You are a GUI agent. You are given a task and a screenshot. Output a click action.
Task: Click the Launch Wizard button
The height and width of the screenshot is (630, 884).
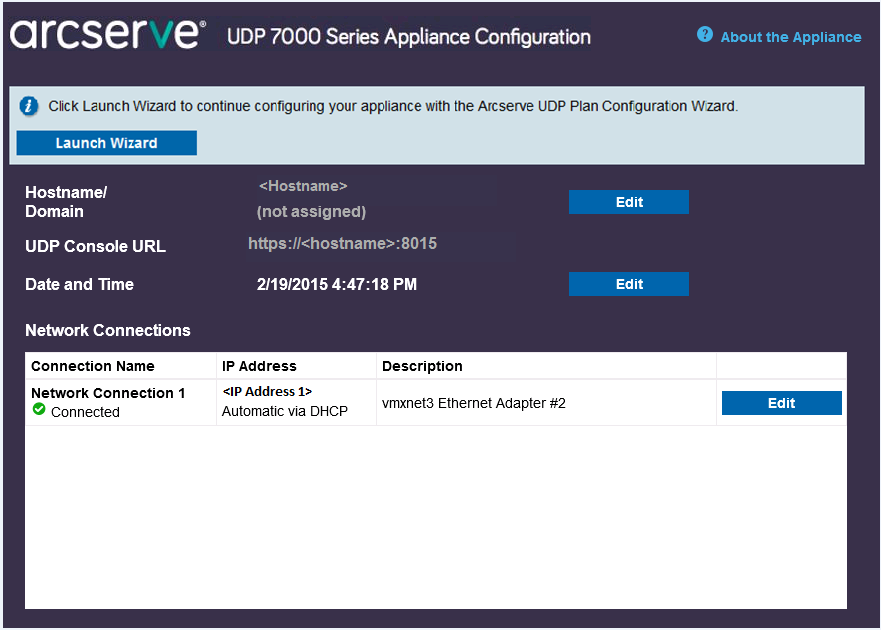point(106,142)
